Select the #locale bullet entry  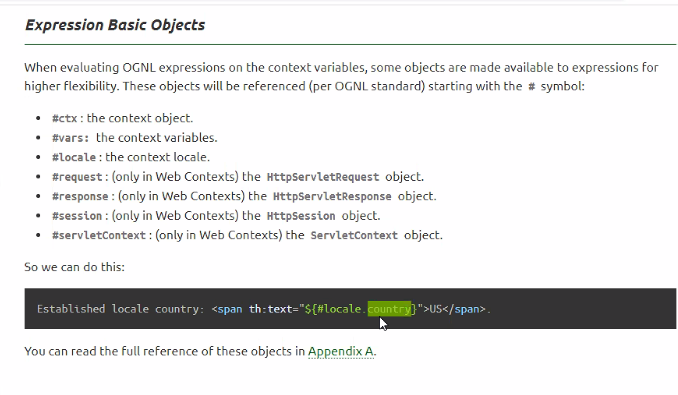[x=131, y=157]
